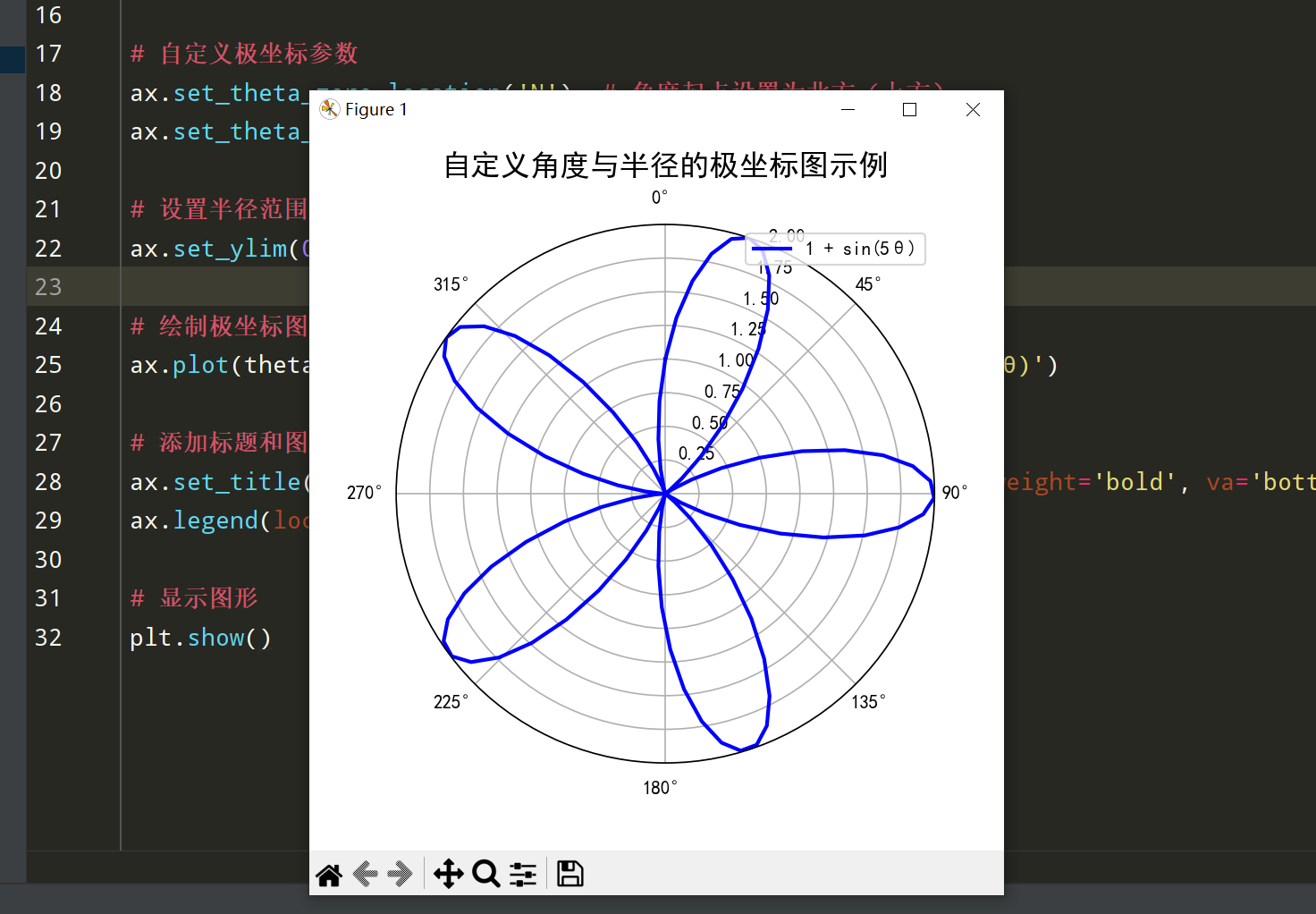Image resolution: width=1316 pixels, height=914 pixels.
Task: Click the 180° angle label
Action: point(660,787)
